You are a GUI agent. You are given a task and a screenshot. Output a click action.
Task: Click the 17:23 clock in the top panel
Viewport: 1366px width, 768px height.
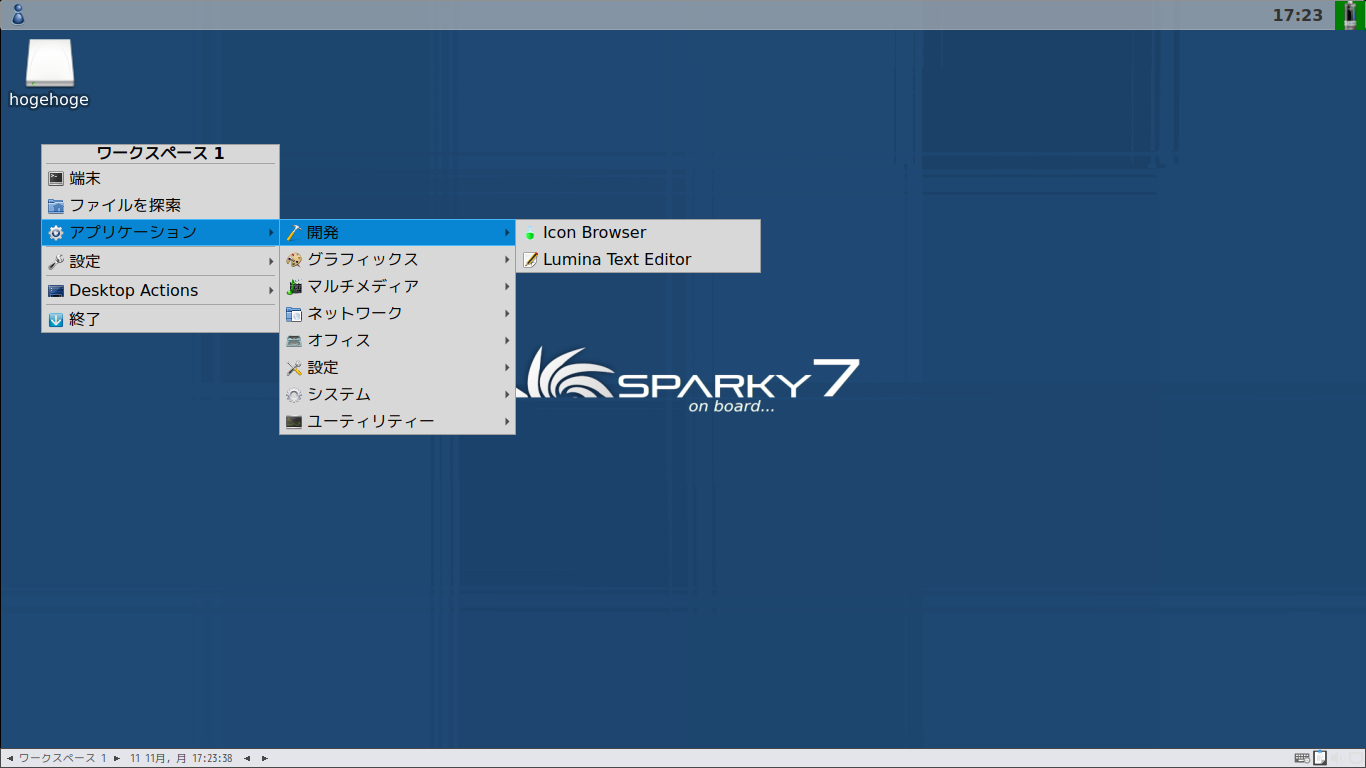pos(1297,15)
